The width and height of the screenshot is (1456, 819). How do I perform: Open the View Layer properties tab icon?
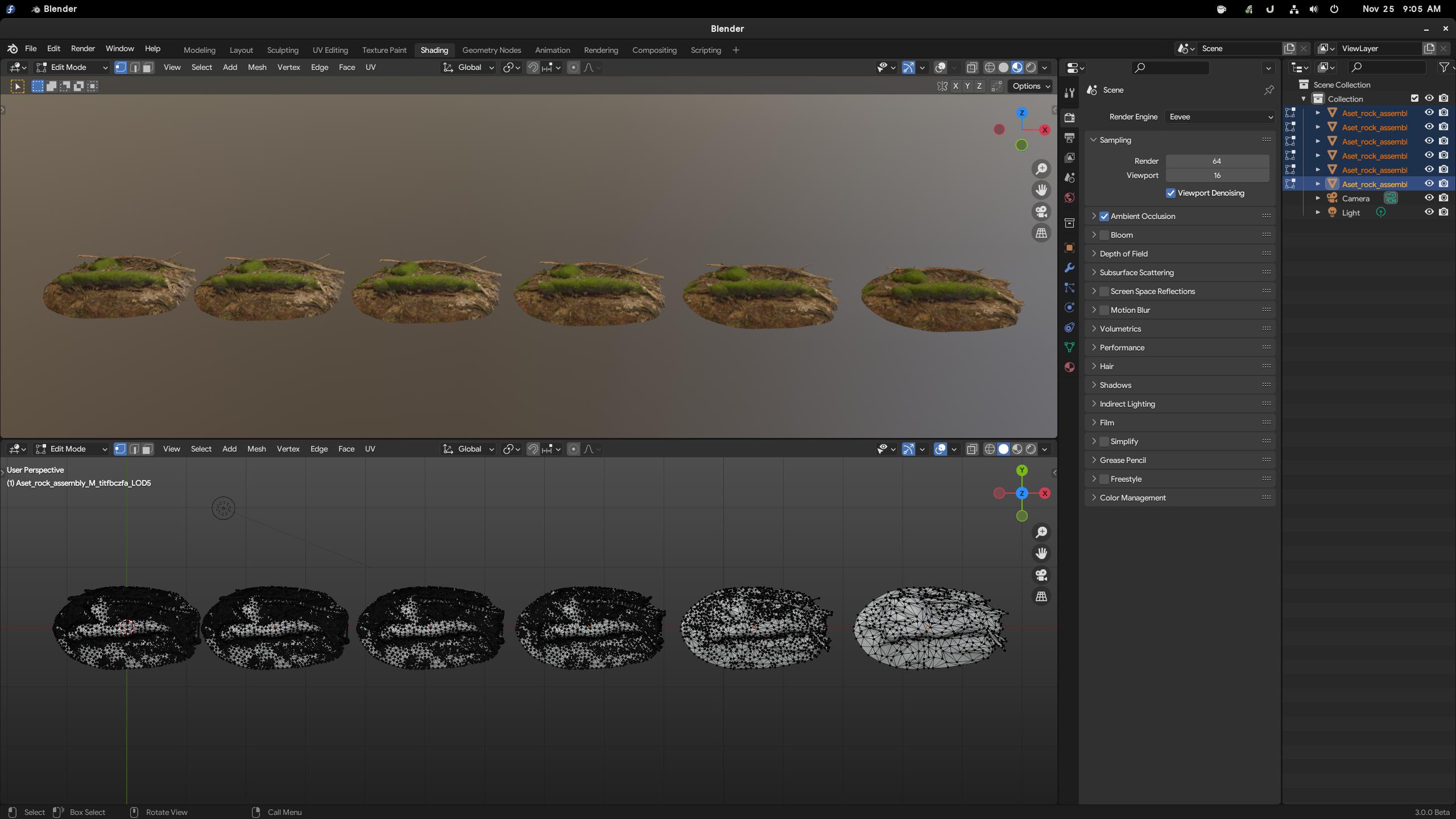1069,158
